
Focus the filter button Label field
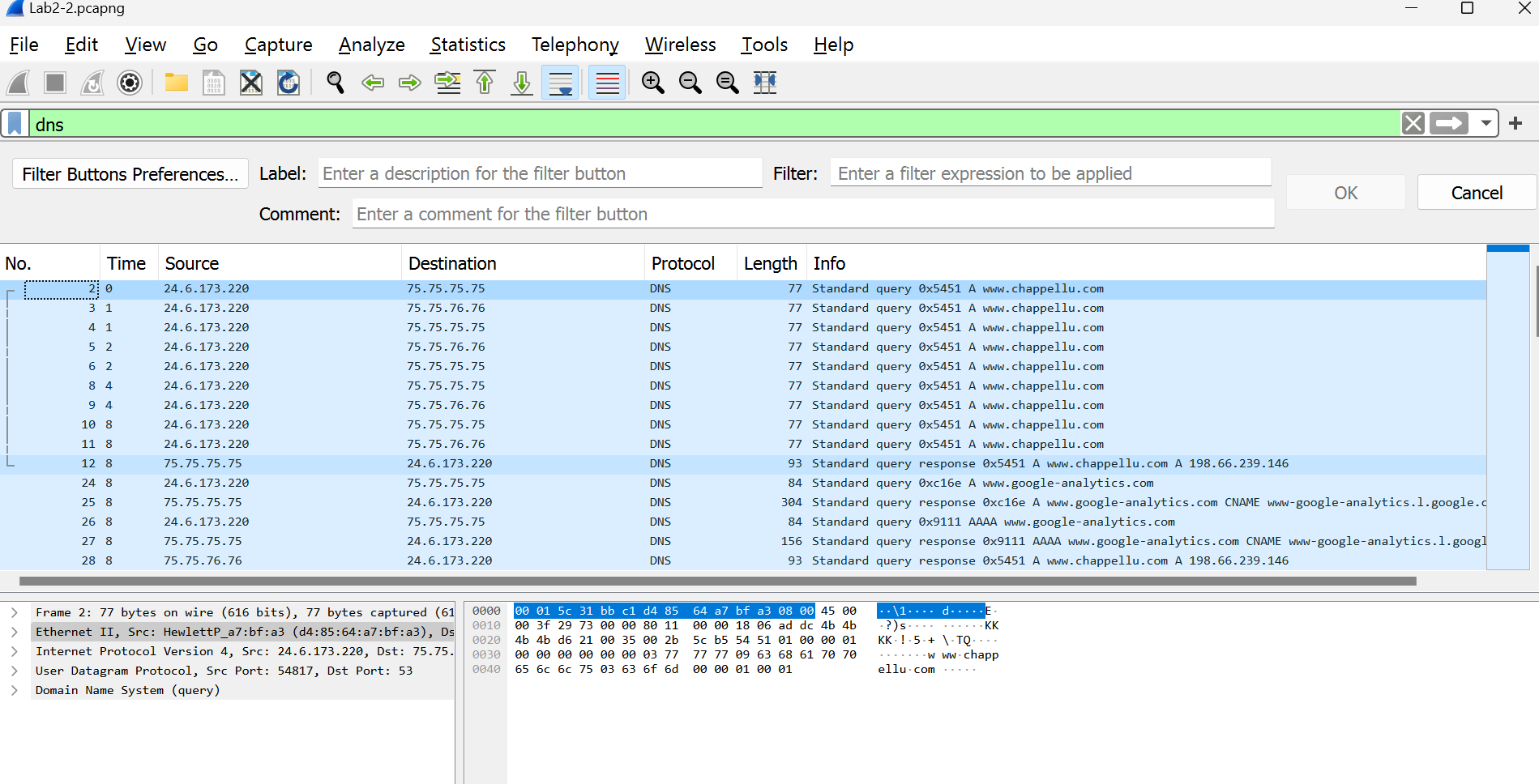click(541, 173)
